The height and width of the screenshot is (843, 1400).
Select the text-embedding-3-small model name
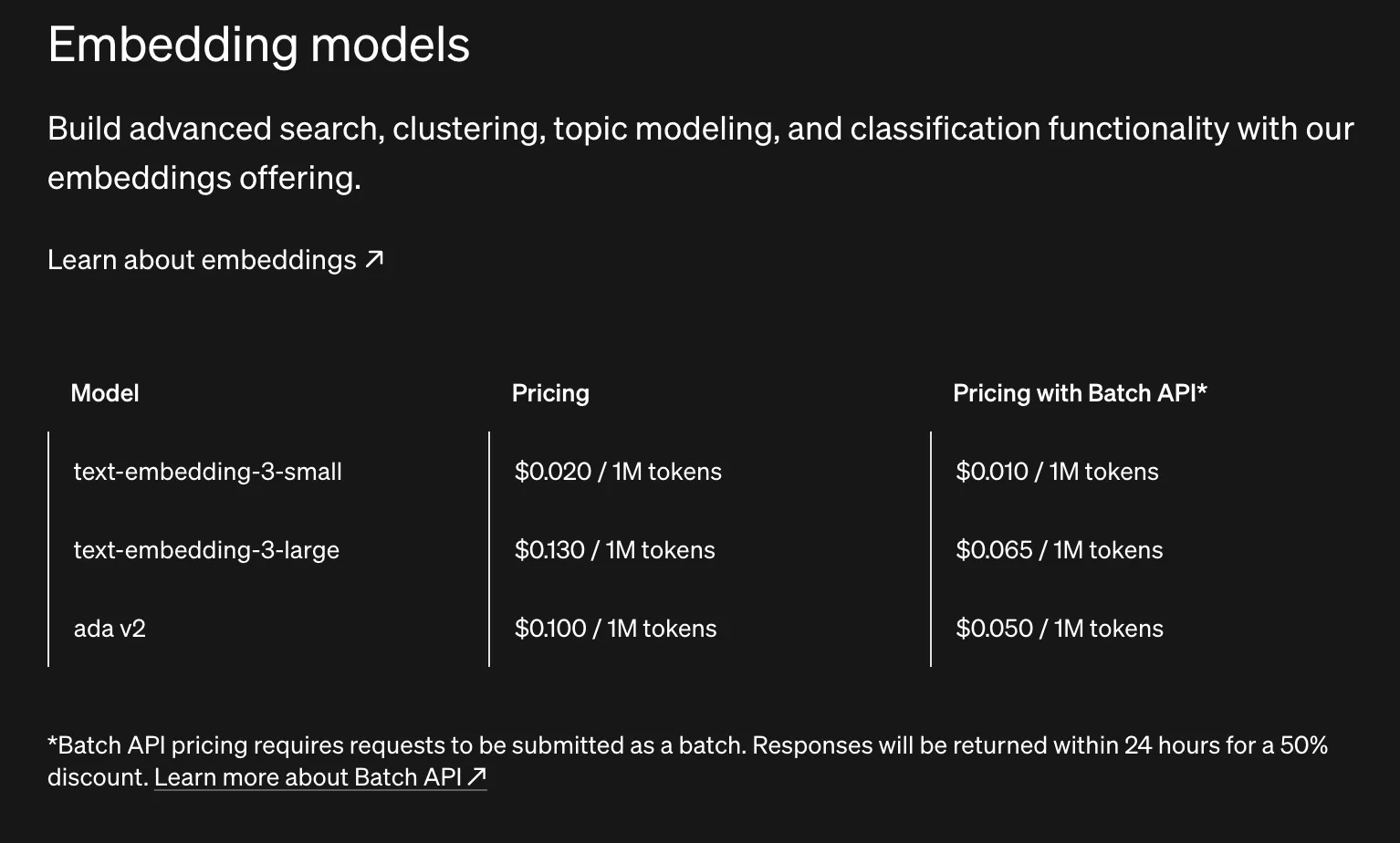tap(207, 472)
